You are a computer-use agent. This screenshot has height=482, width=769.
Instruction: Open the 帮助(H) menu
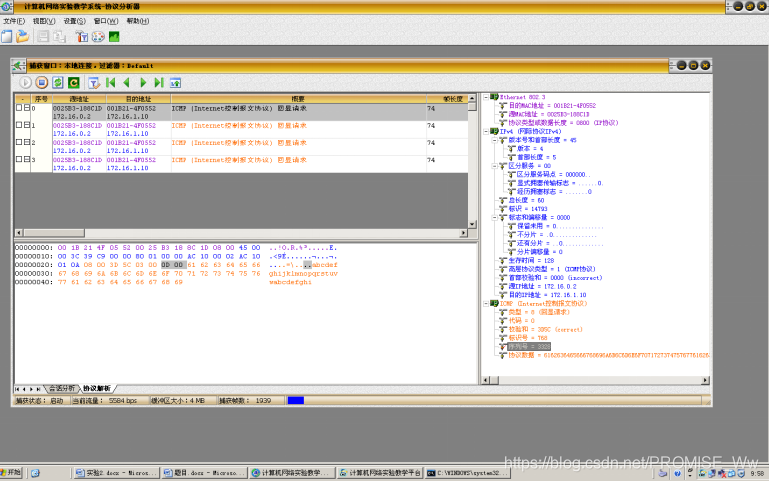138,21
